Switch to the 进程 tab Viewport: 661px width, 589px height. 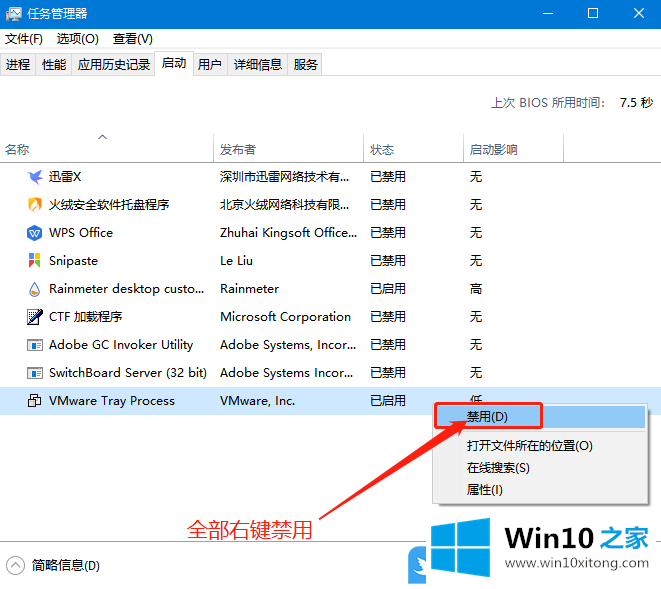(18, 65)
